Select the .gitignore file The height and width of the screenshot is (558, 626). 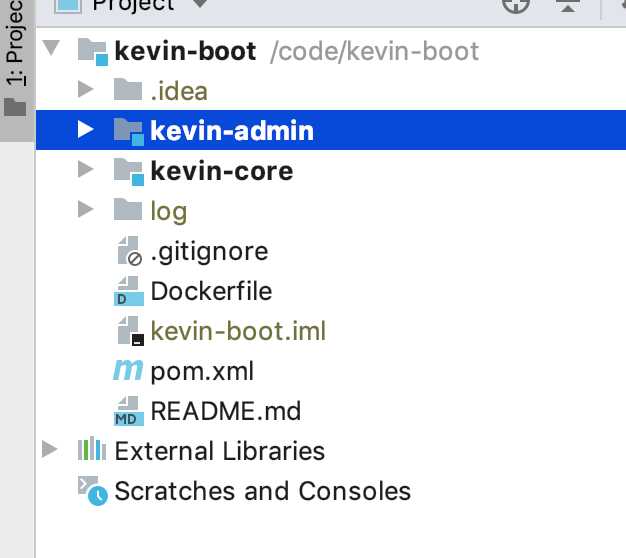pyautogui.click(x=208, y=251)
